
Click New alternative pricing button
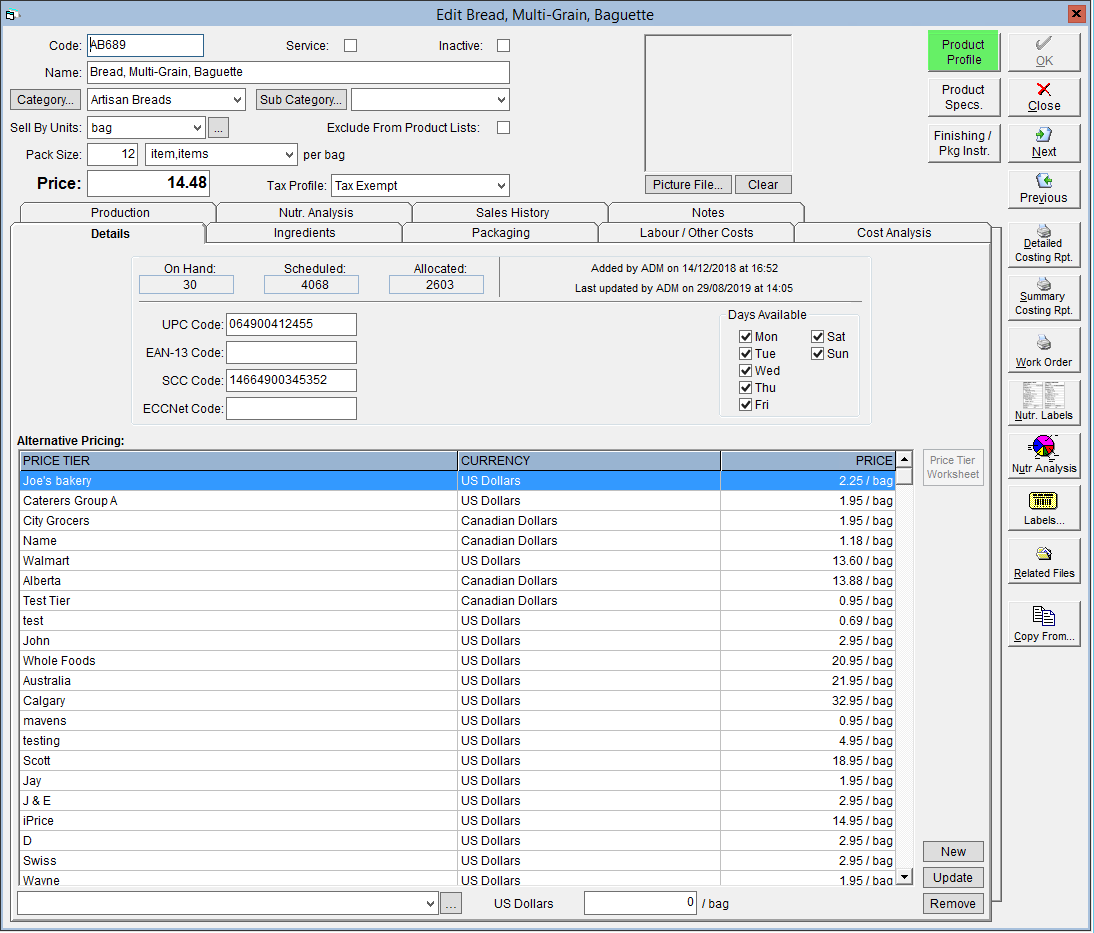953,852
